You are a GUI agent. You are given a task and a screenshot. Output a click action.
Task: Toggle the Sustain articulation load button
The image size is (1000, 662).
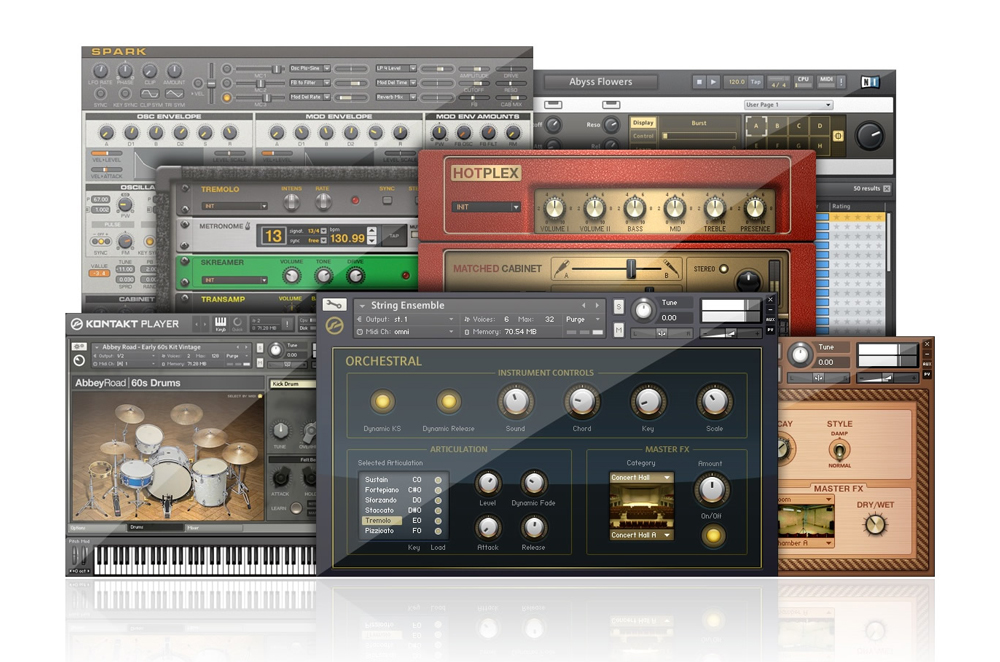click(x=438, y=480)
